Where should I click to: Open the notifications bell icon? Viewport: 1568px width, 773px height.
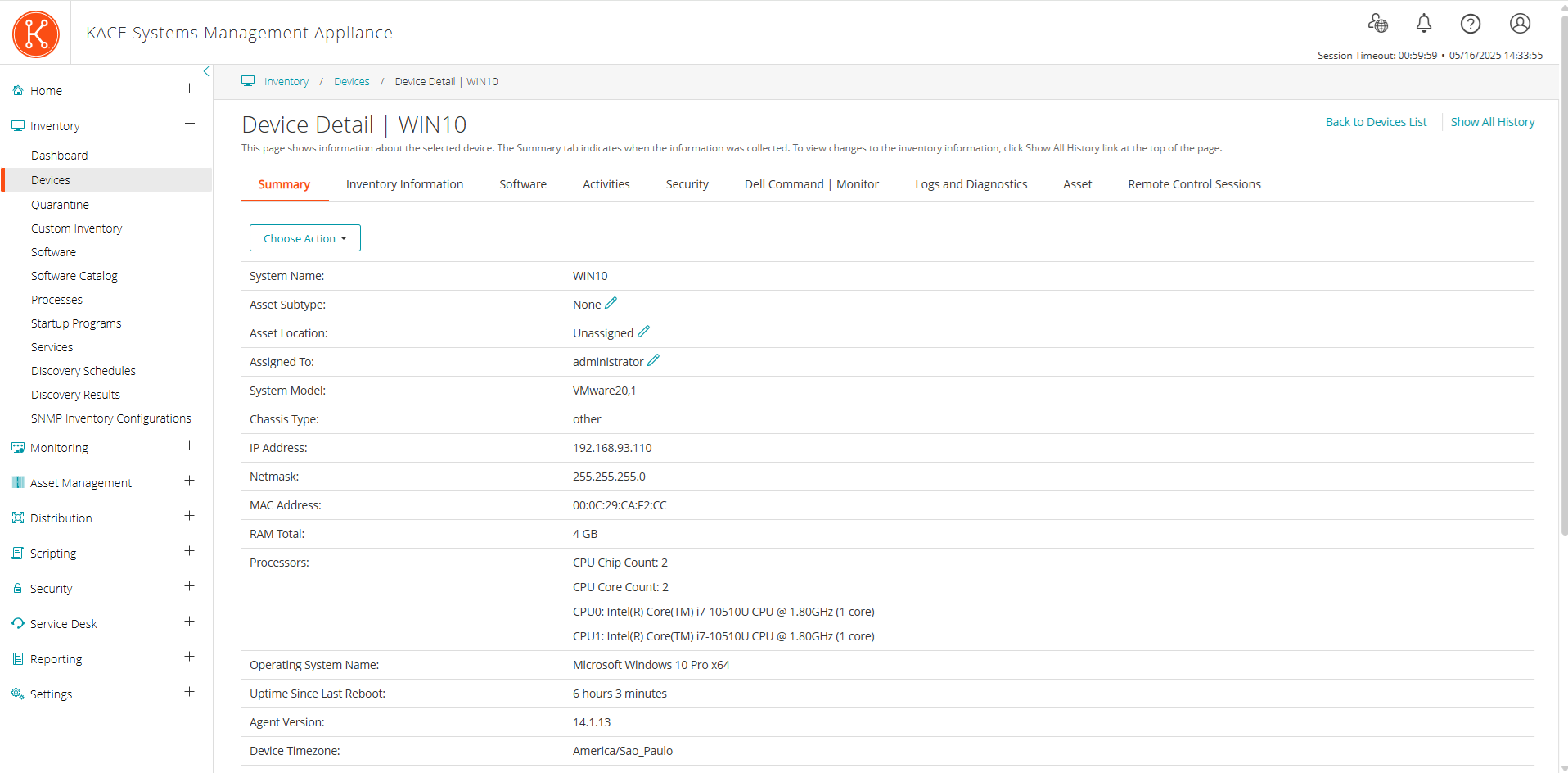pyautogui.click(x=1424, y=24)
